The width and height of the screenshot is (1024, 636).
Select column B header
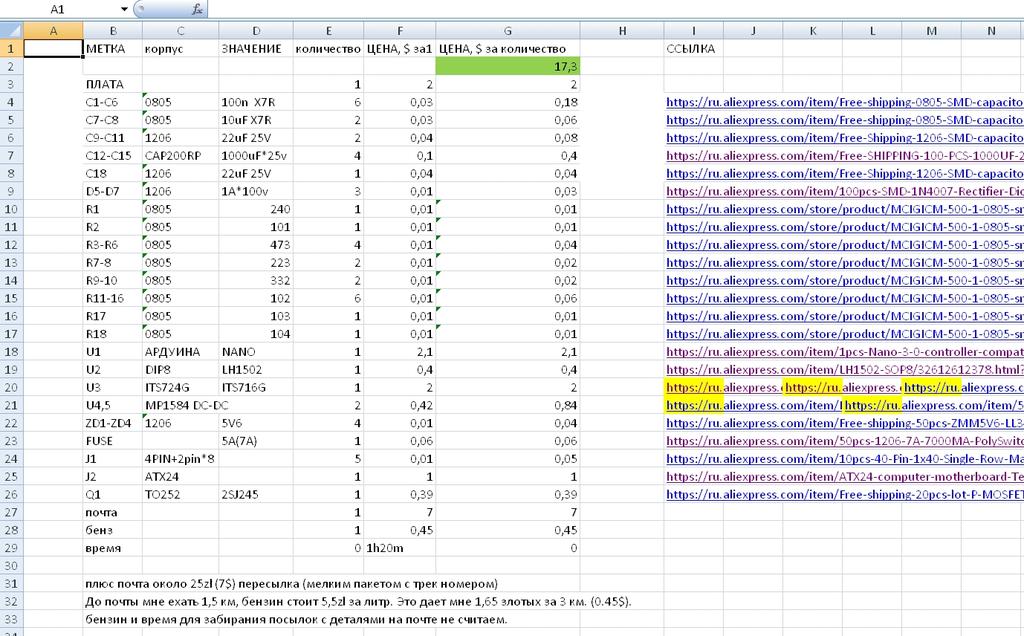(x=112, y=31)
